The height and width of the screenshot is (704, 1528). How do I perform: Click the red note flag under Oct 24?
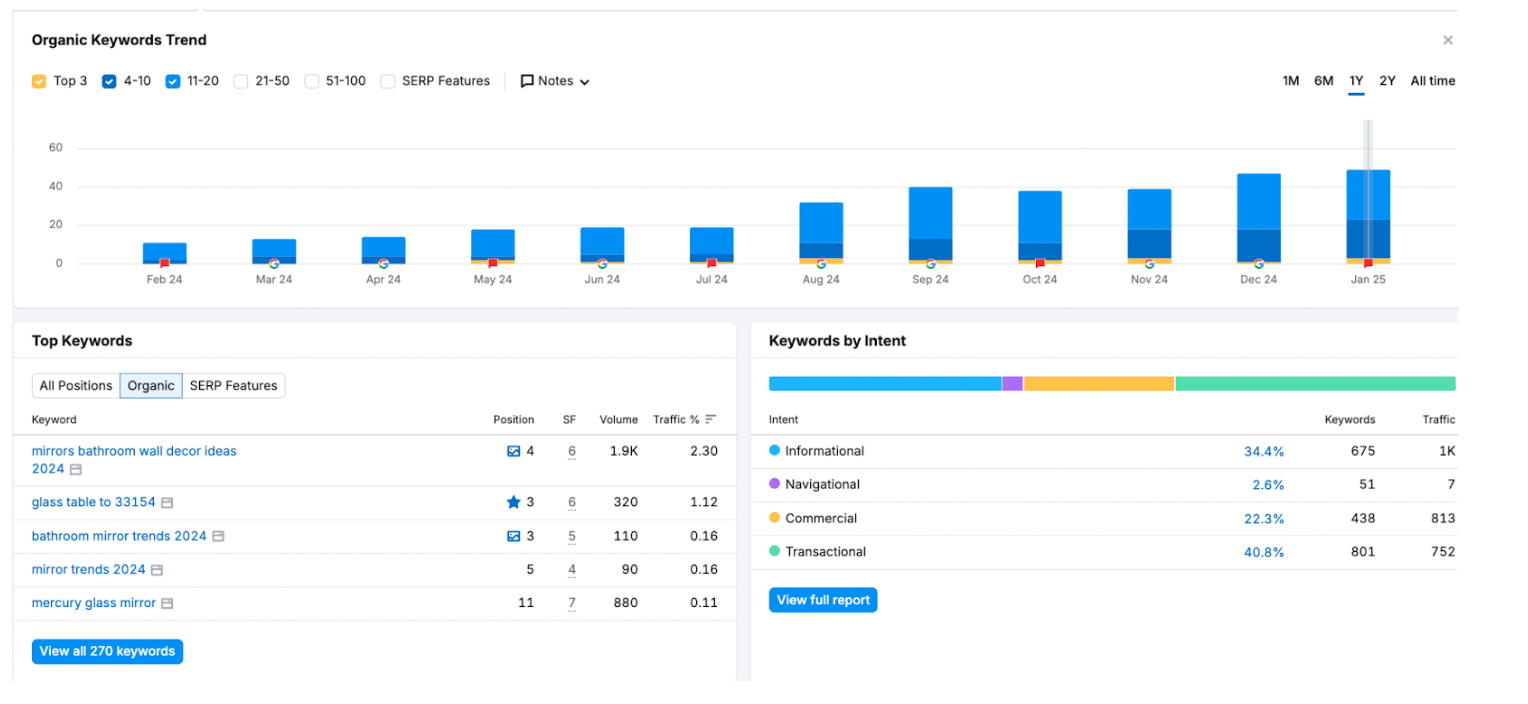1040,264
